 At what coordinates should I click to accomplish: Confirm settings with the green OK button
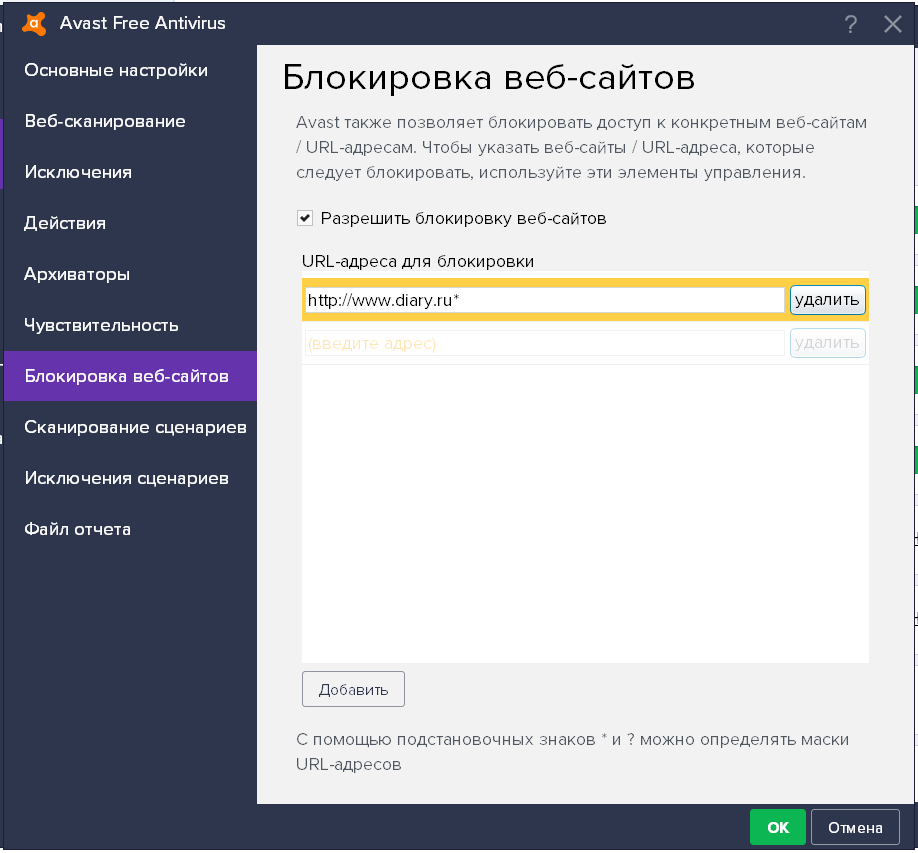click(x=777, y=827)
